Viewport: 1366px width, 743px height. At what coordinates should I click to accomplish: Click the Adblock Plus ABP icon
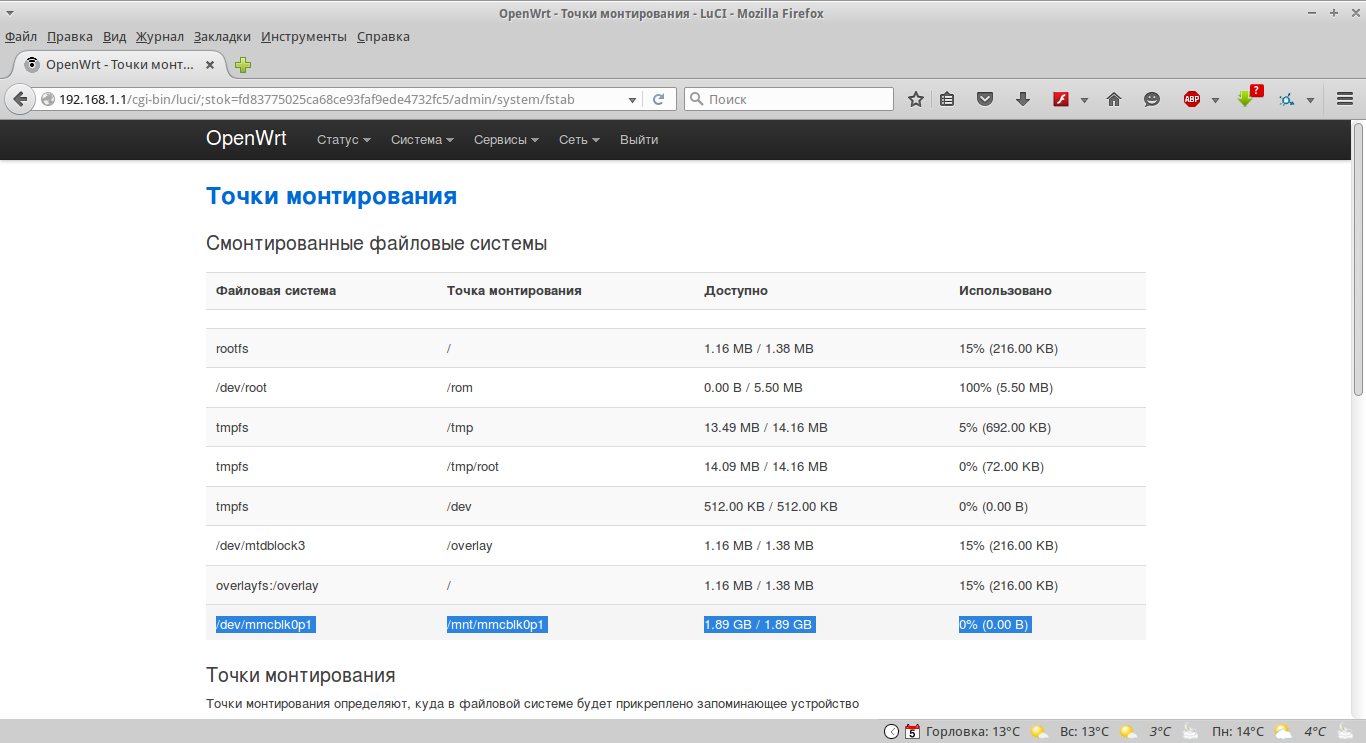click(x=1192, y=99)
